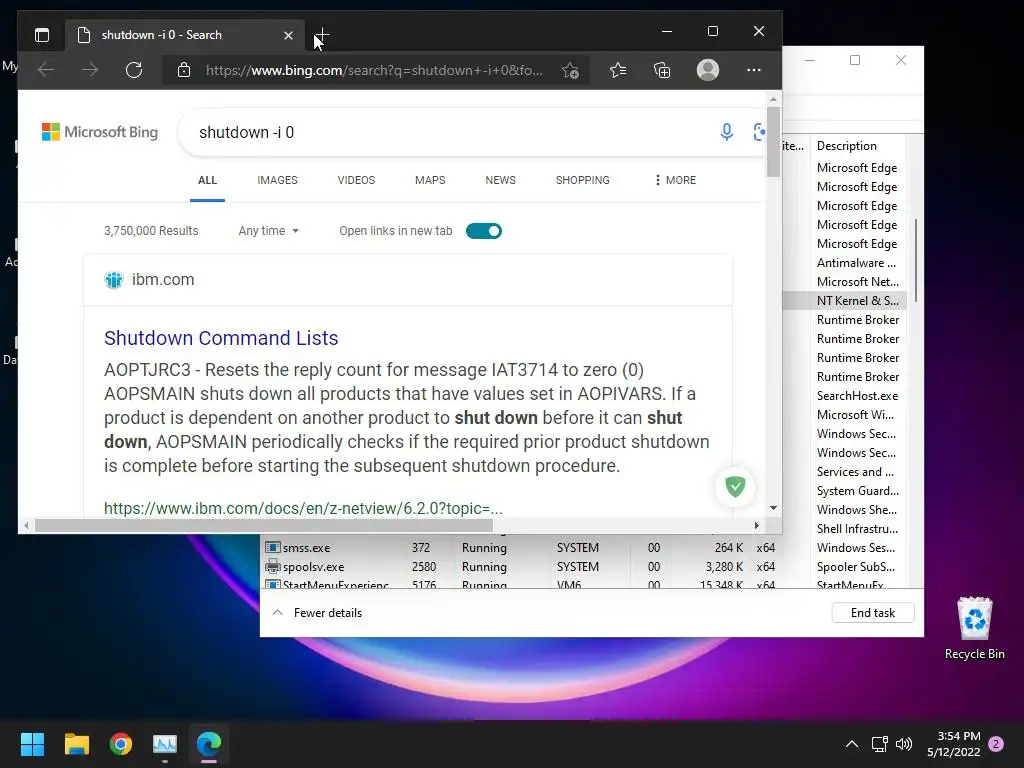Open the volume speaker icon in the tray
This screenshot has width=1024, height=768.
[x=904, y=744]
